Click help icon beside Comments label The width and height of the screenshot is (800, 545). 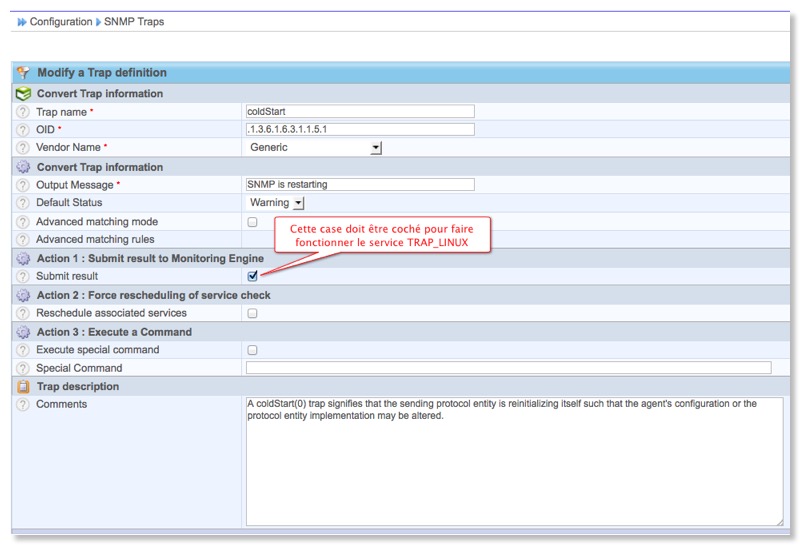click(x=23, y=405)
